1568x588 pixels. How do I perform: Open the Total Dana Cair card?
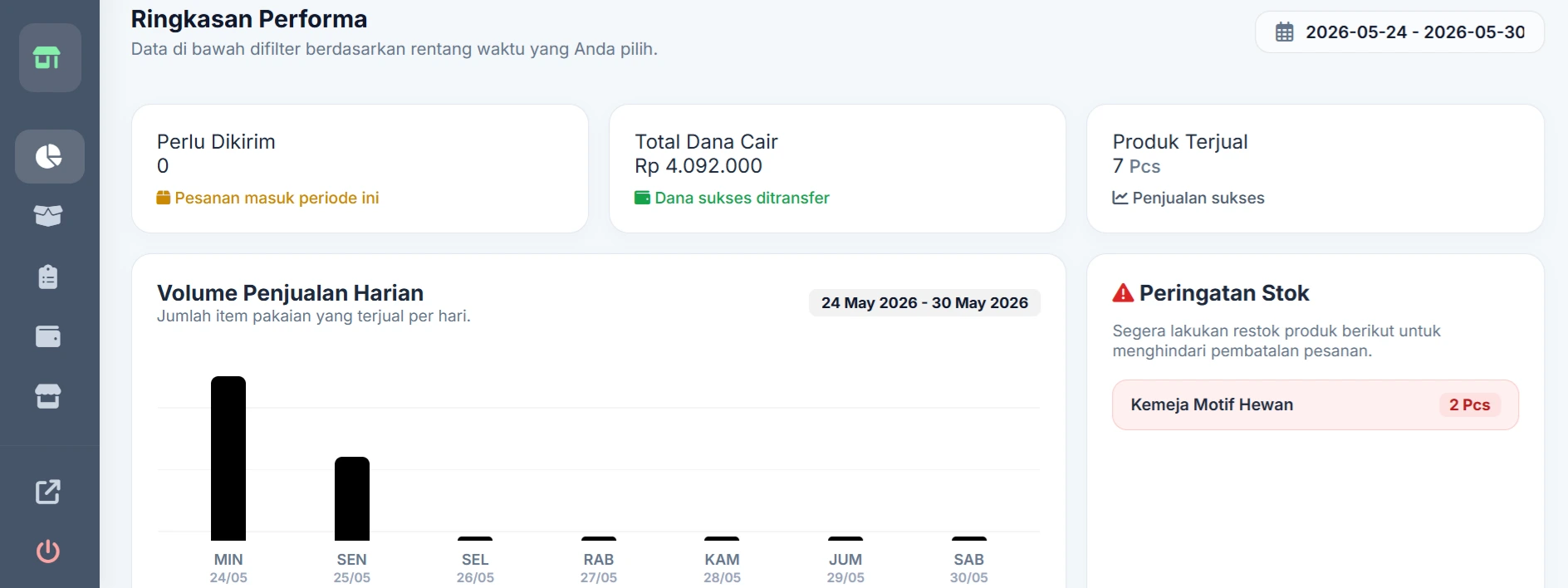[837, 169]
